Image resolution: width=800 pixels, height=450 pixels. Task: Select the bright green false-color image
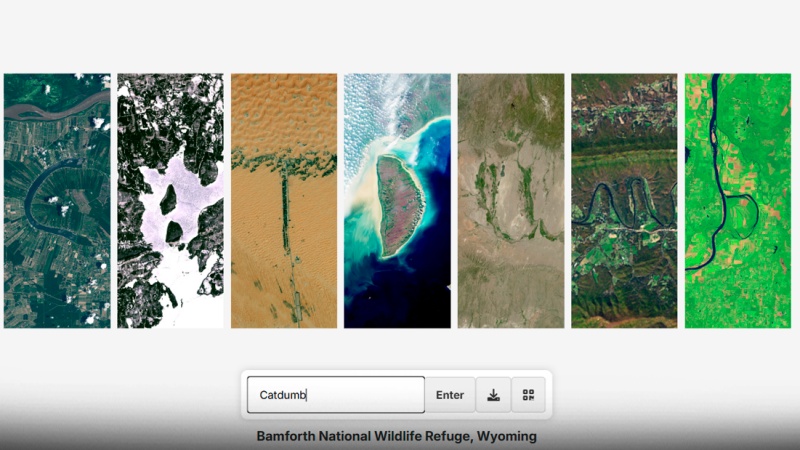(x=738, y=201)
